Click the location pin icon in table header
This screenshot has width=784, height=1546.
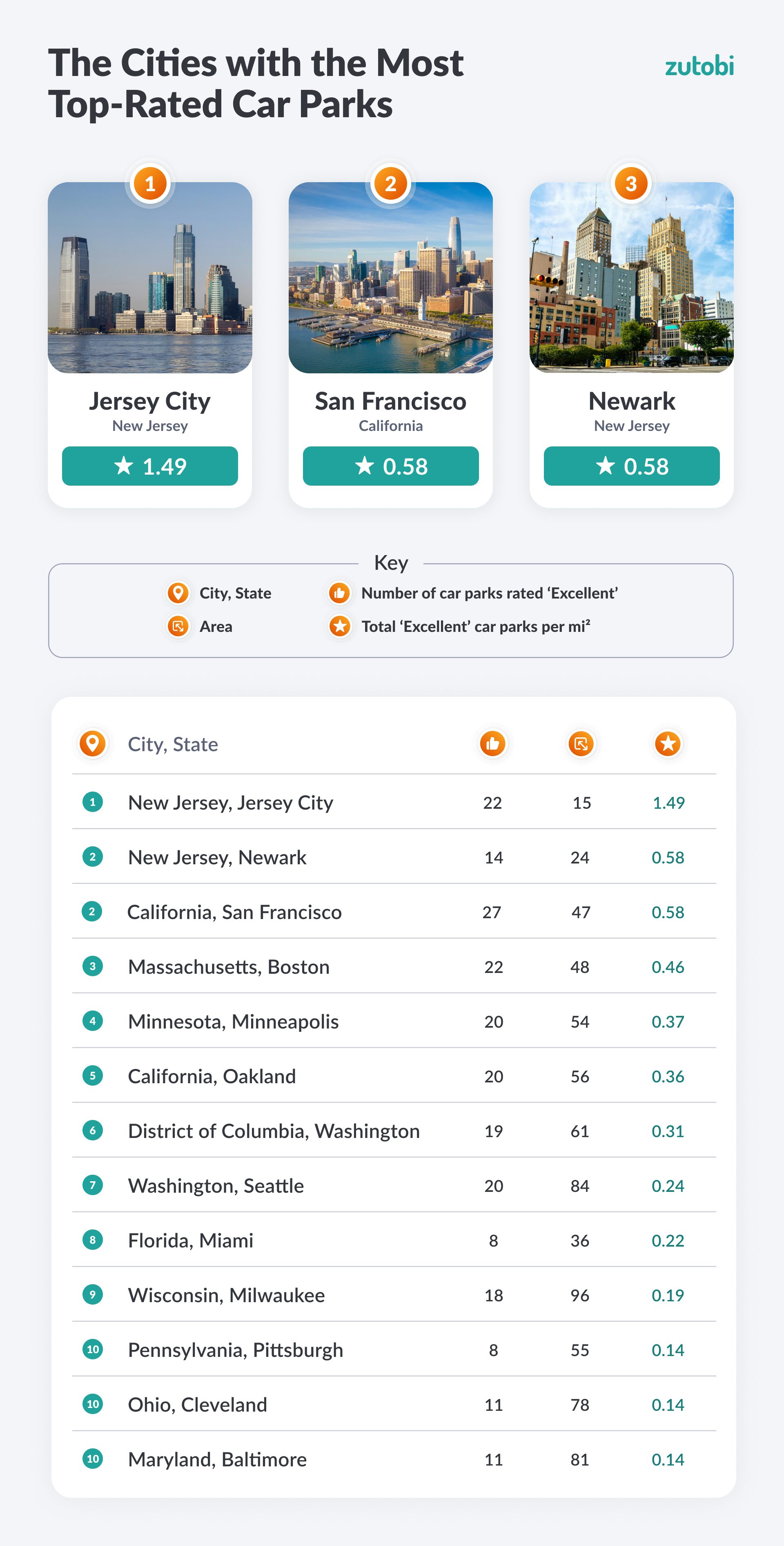(93, 744)
